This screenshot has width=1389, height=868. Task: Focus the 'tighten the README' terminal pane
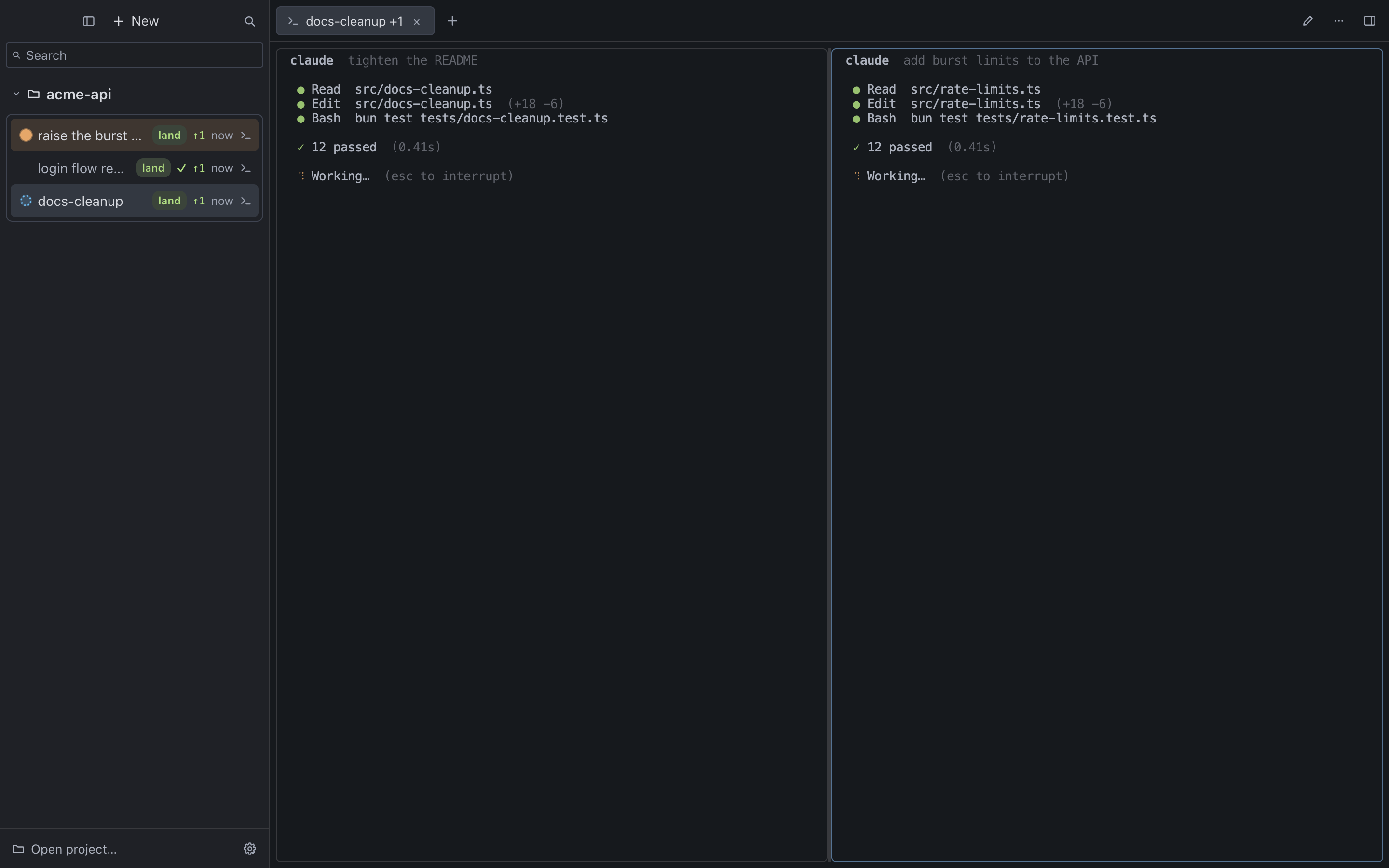[x=552, y=455]
